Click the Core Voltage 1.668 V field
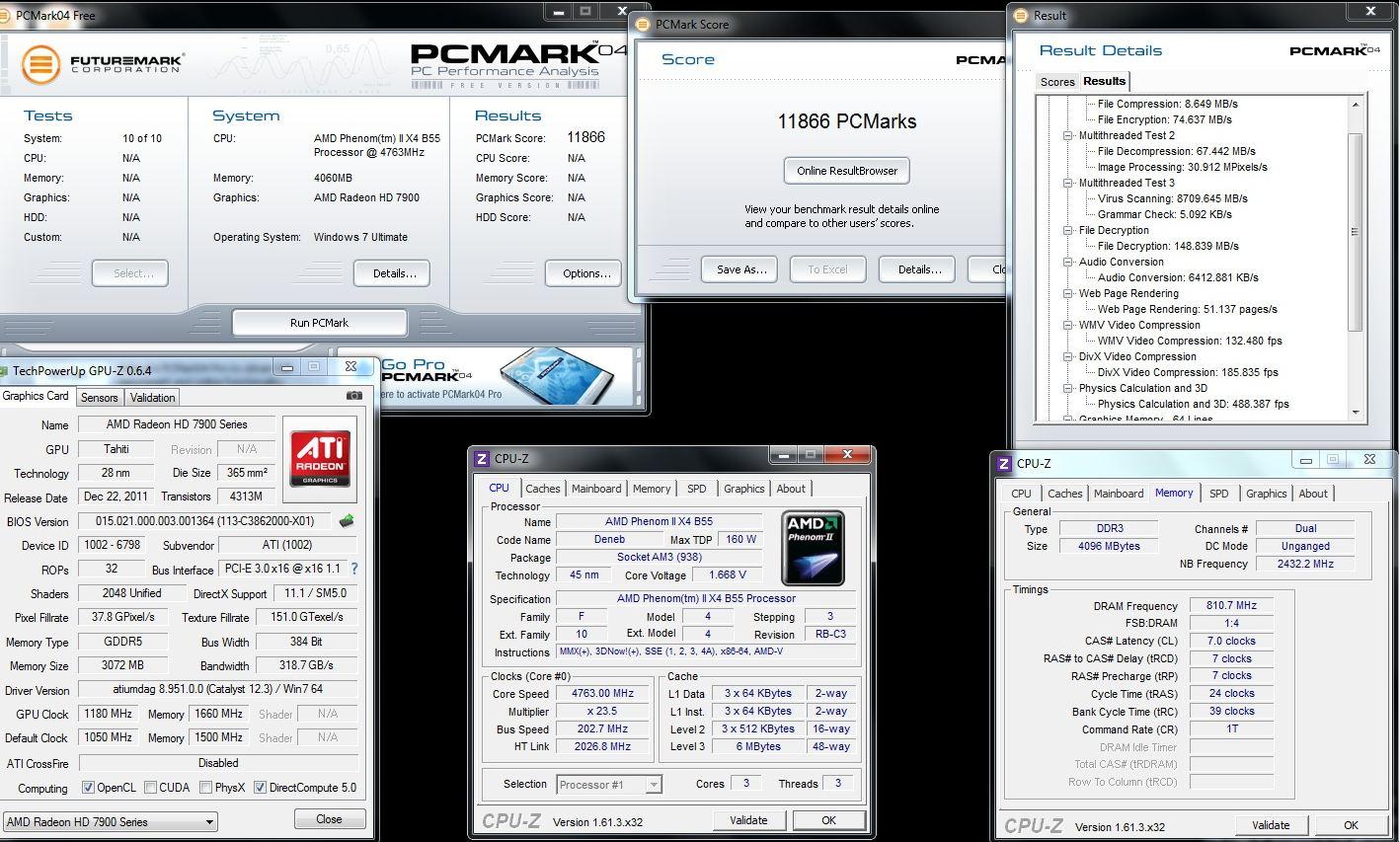The image size is (1400, 842). click(x=727, y=574)
